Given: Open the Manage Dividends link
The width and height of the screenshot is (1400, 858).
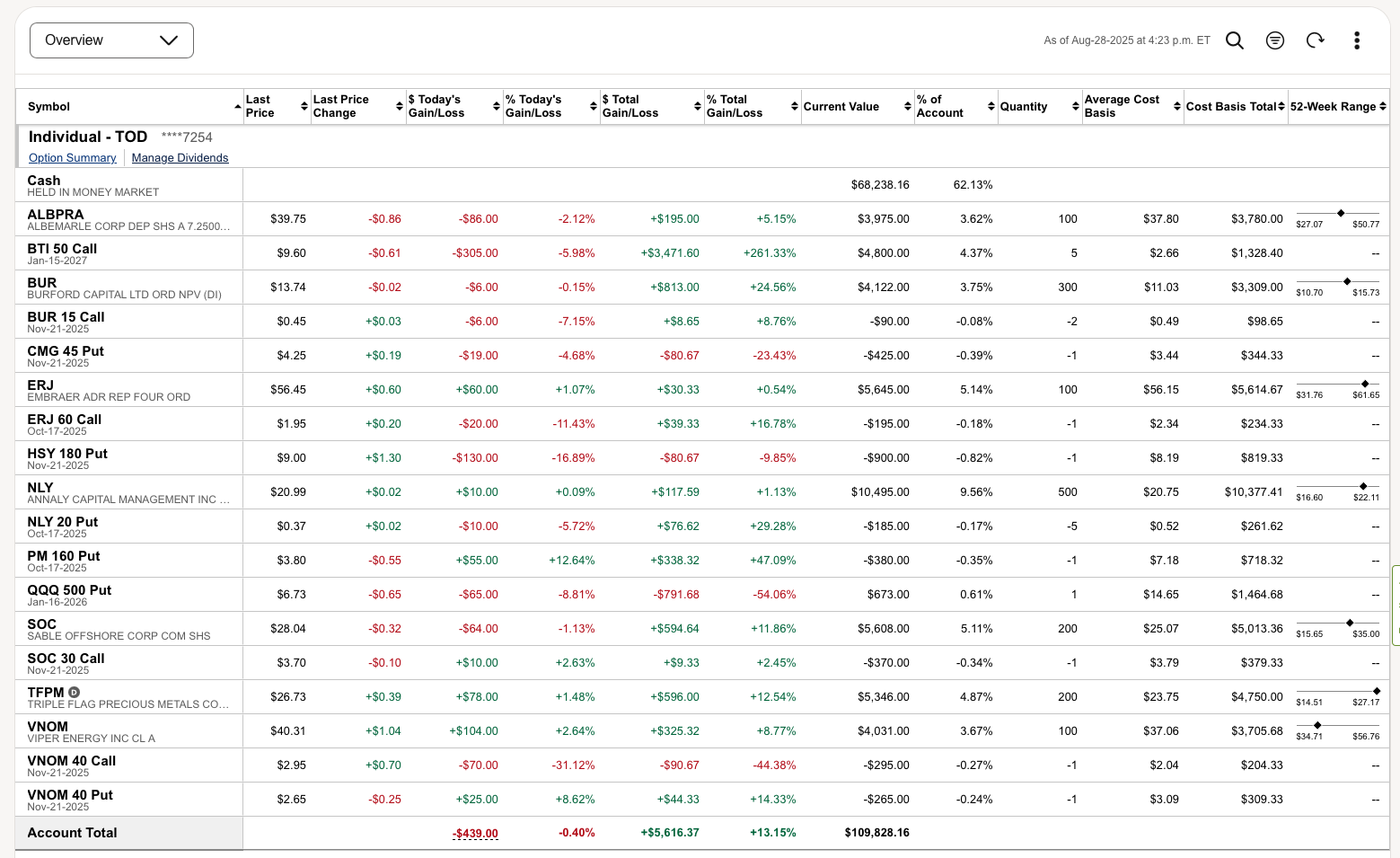Looking at the screenshot, I should (180, 158).
